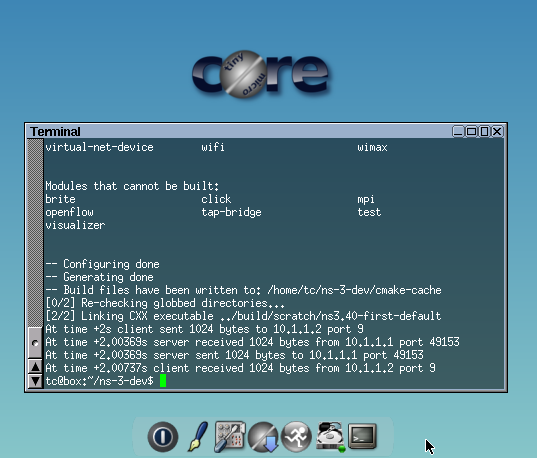Screen dimensions: 537x458
Task: Click the module name 'openflow'
Action: [69, 212]
